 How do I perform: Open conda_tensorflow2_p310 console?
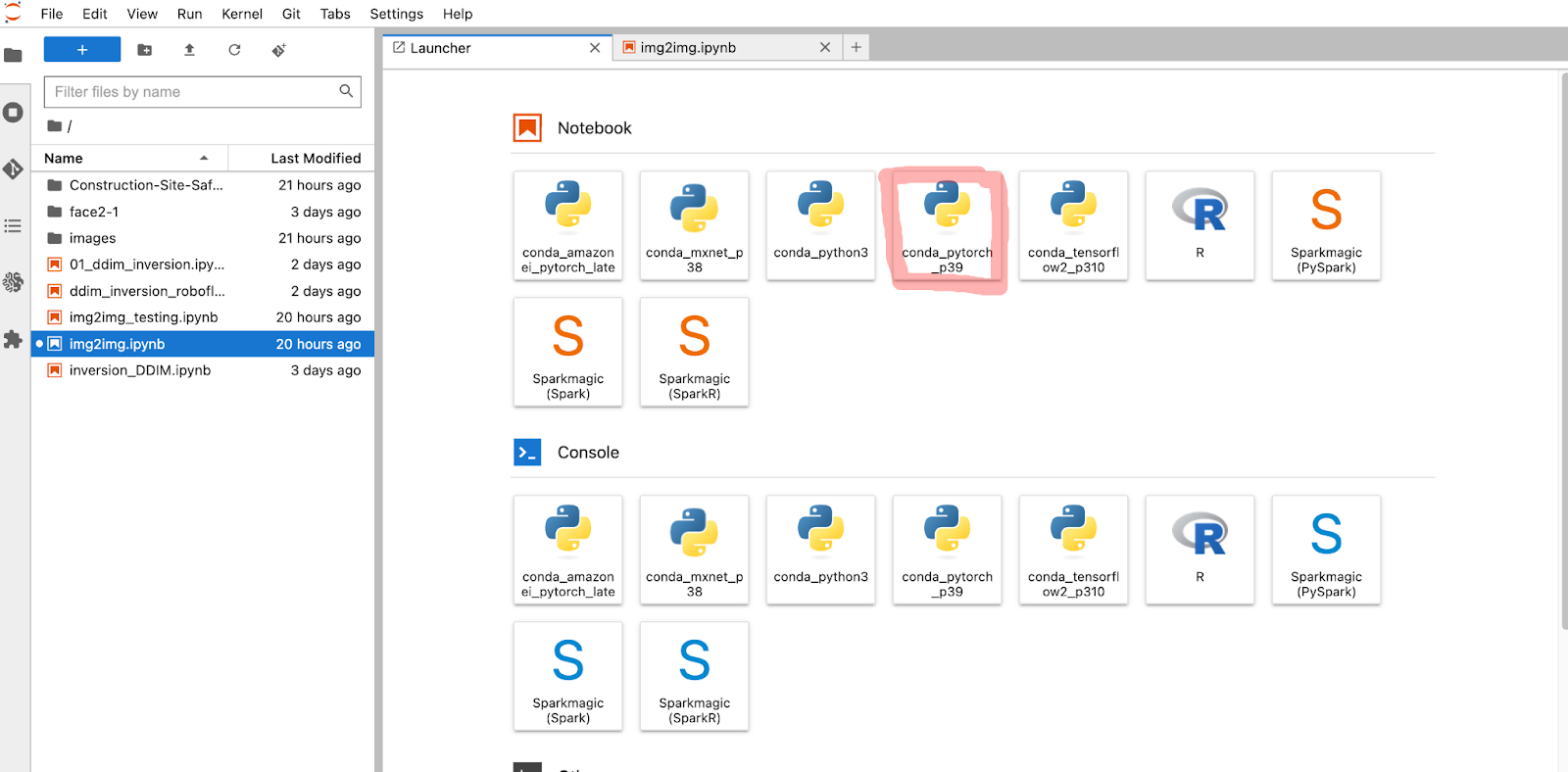point(1074,551)
